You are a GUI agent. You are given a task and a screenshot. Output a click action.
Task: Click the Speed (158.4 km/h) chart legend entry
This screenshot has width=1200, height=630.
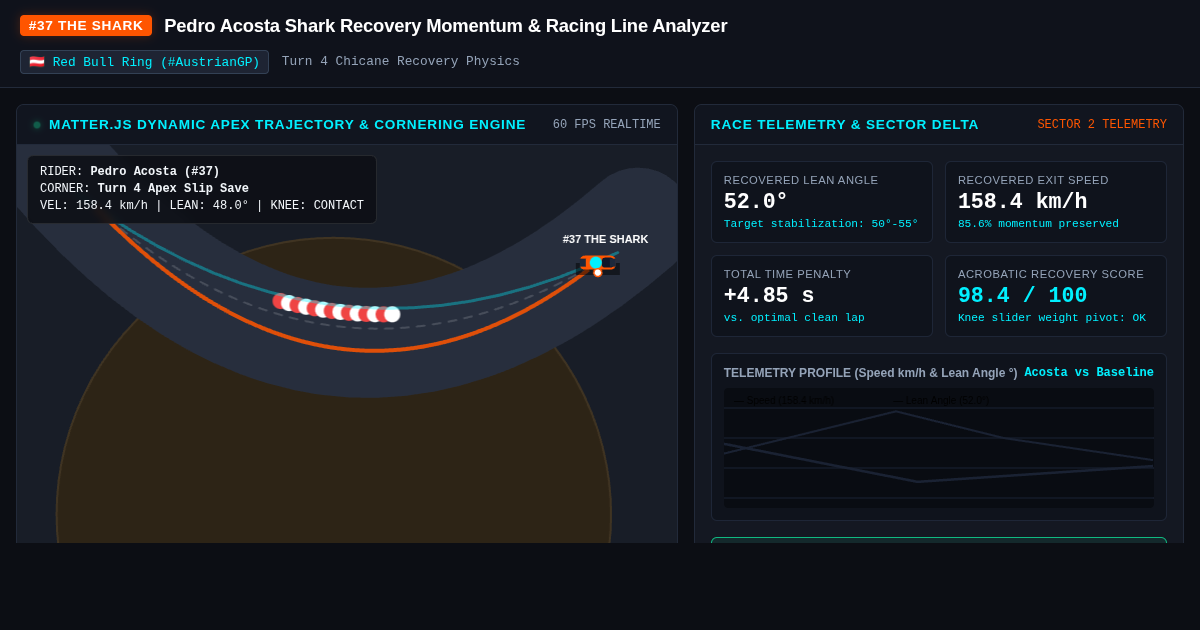785,401
